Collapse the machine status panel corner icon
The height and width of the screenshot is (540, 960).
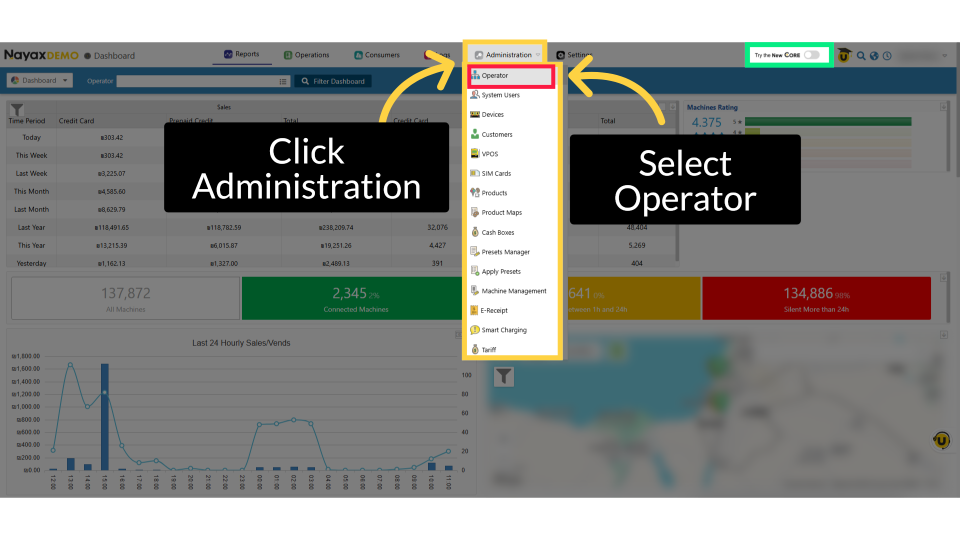click(943, 278)
